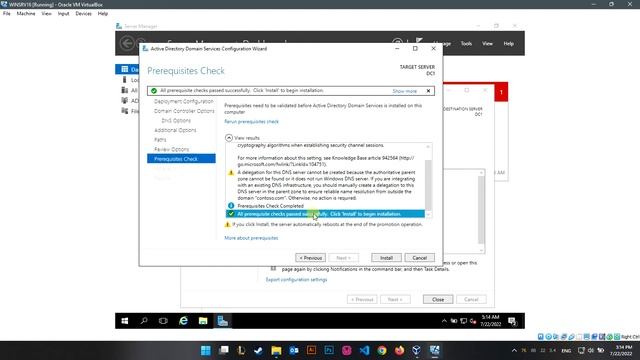Go back with the wizard's Previous button
This screenshot has height=360, width=640.
point(310,258)
